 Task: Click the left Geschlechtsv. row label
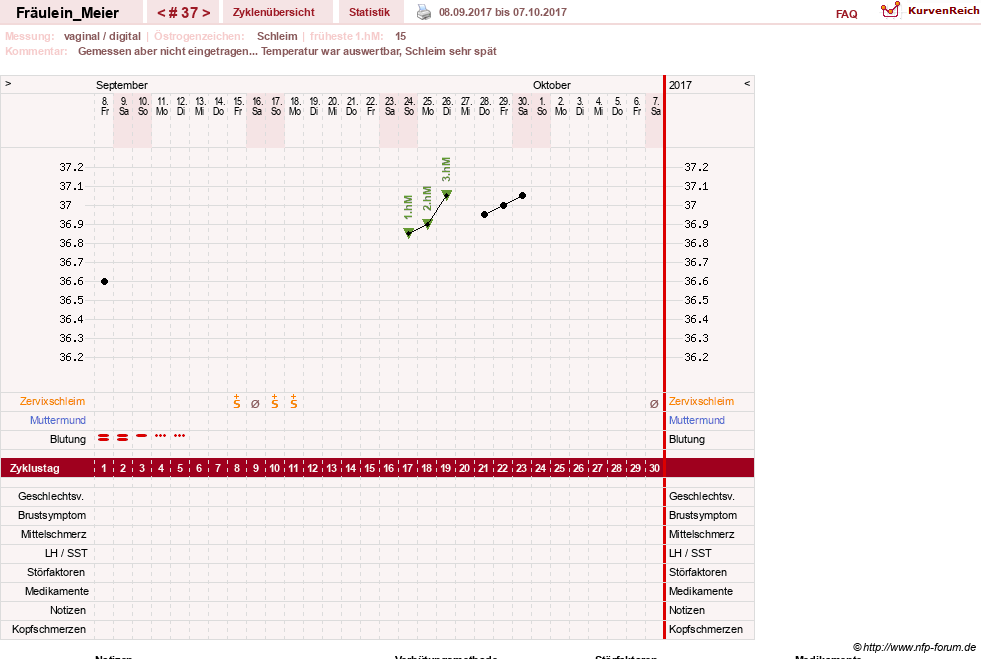[x=51, y=496]
